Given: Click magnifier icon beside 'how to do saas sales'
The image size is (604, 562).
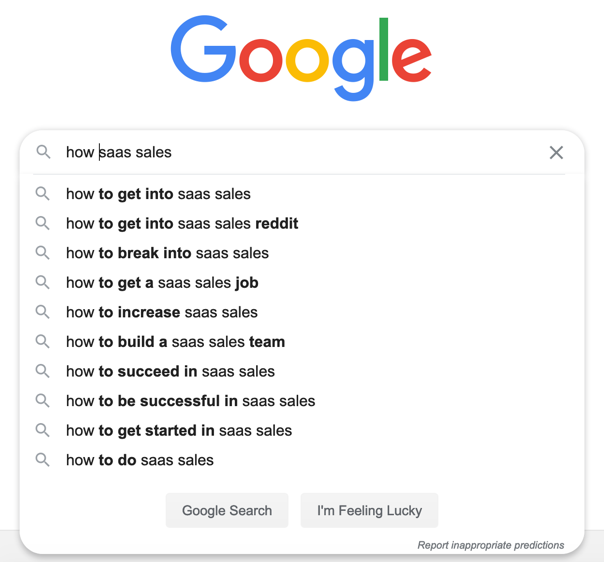Looking at the screenshot, I should point(42,460).
